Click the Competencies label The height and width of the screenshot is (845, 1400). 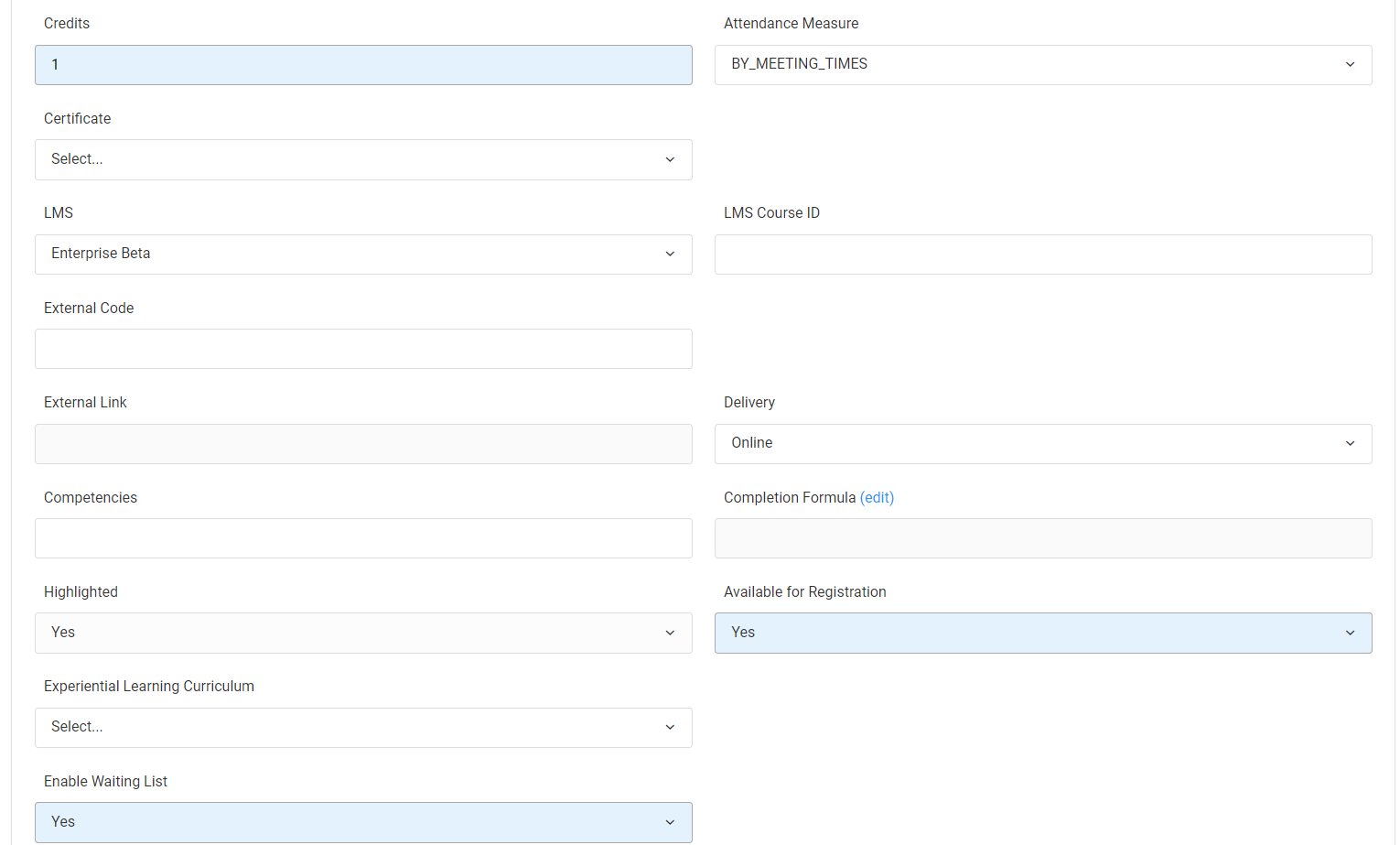point(91,497)
